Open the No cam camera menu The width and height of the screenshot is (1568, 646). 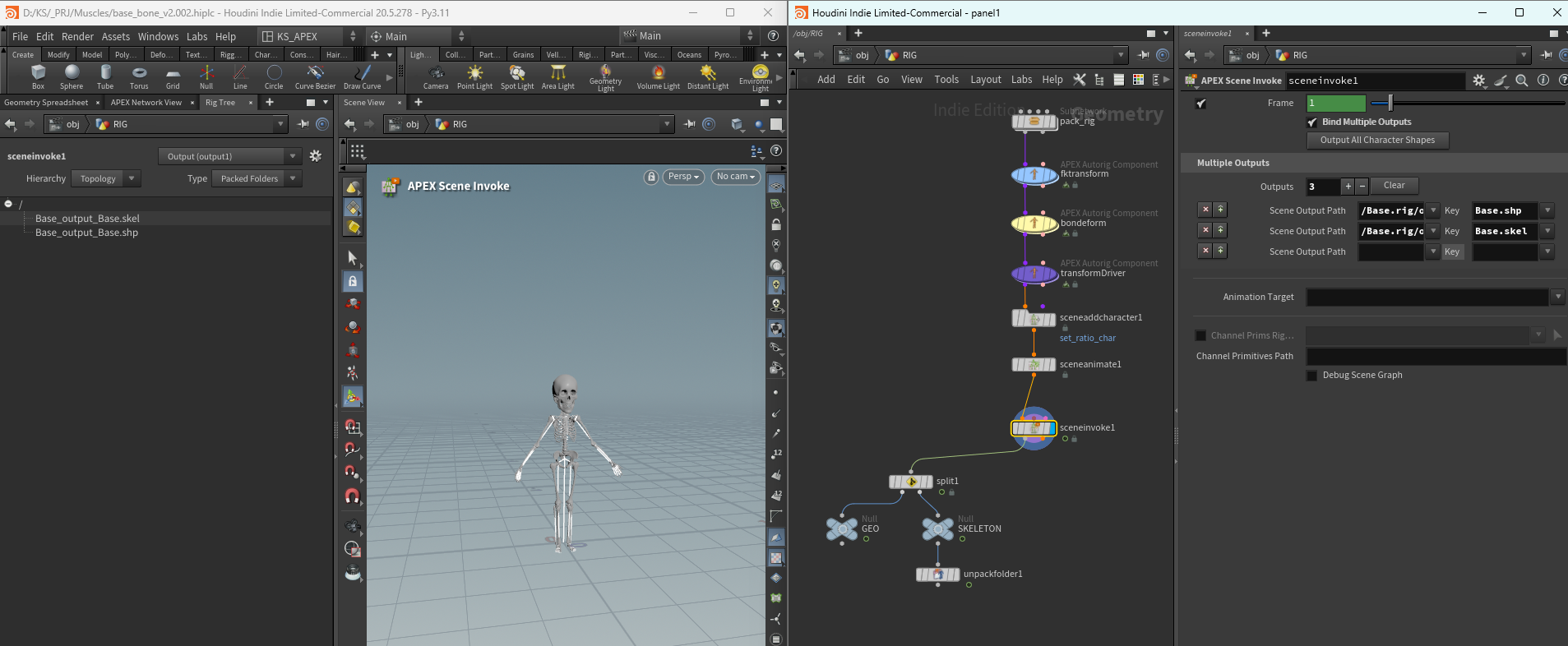(x=735, y=177)
